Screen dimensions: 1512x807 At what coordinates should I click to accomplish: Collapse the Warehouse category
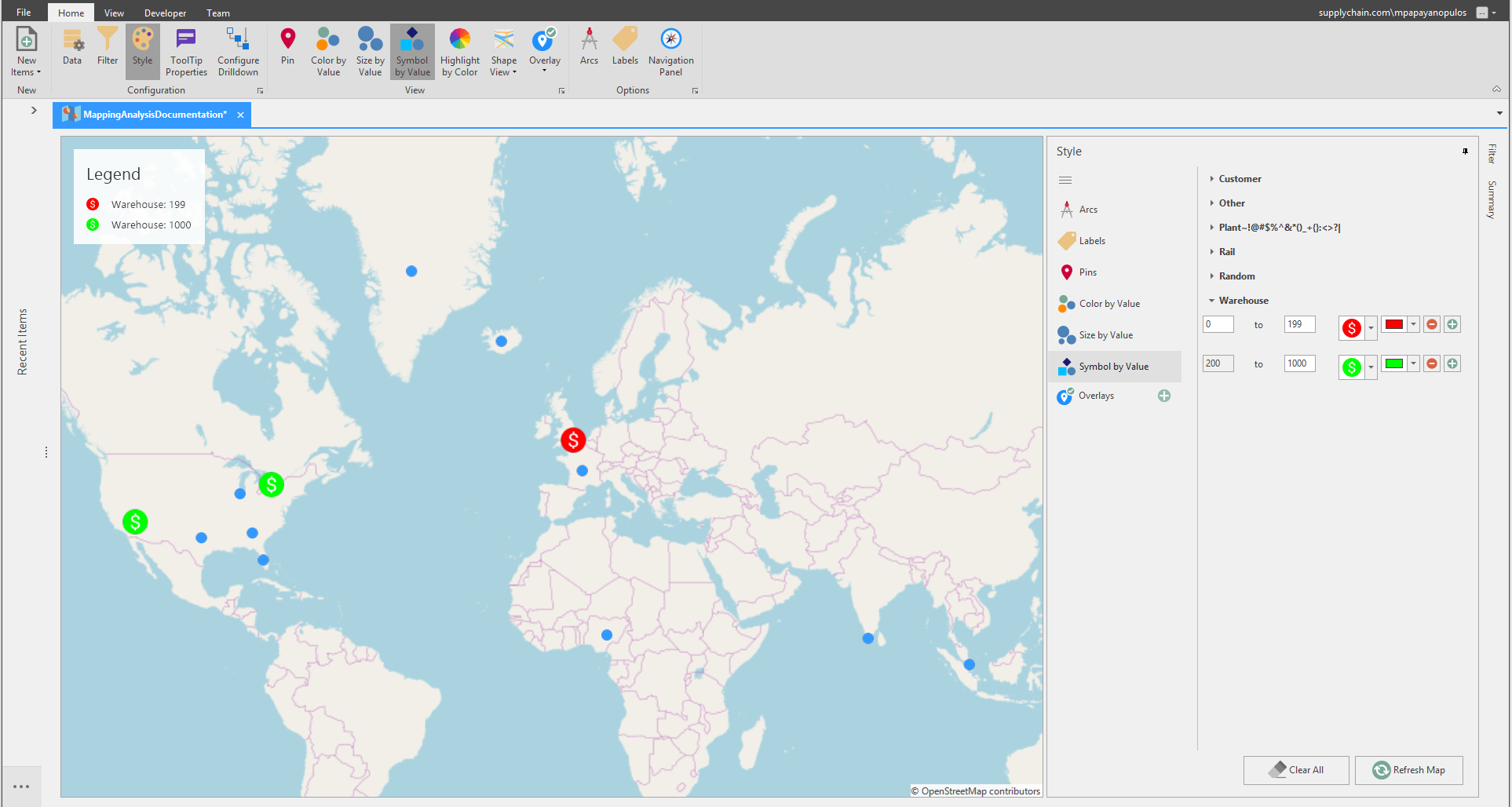tap(1212, 301)
